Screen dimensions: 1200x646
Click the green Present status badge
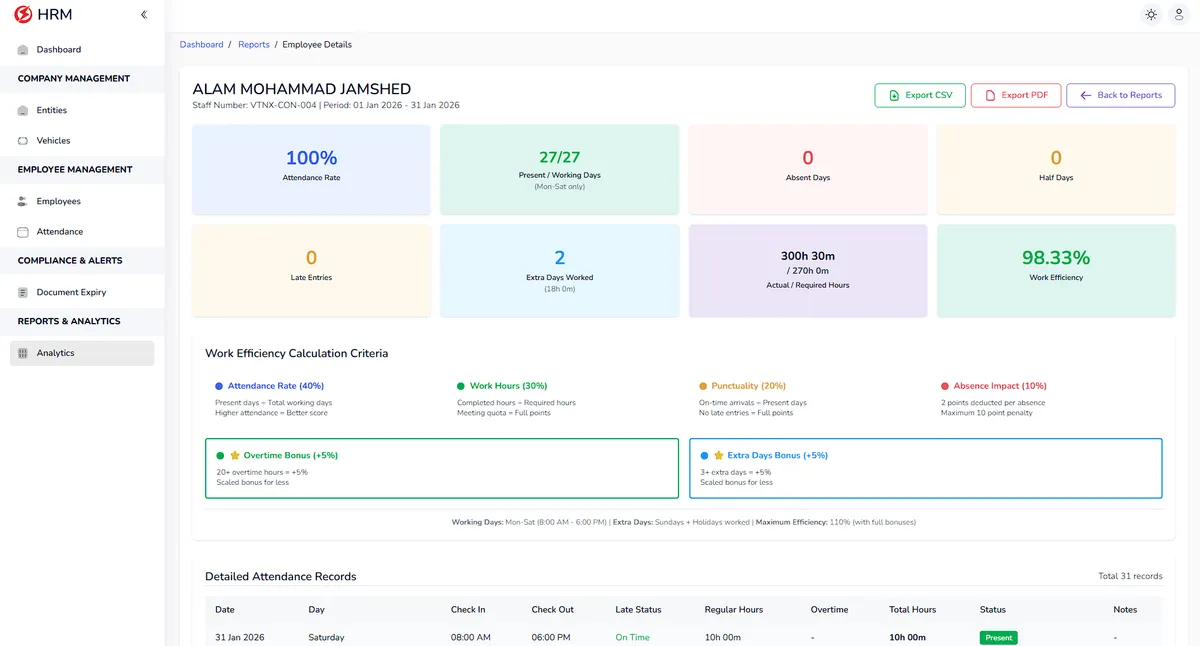pyautogui.click(x=999, y=638)
